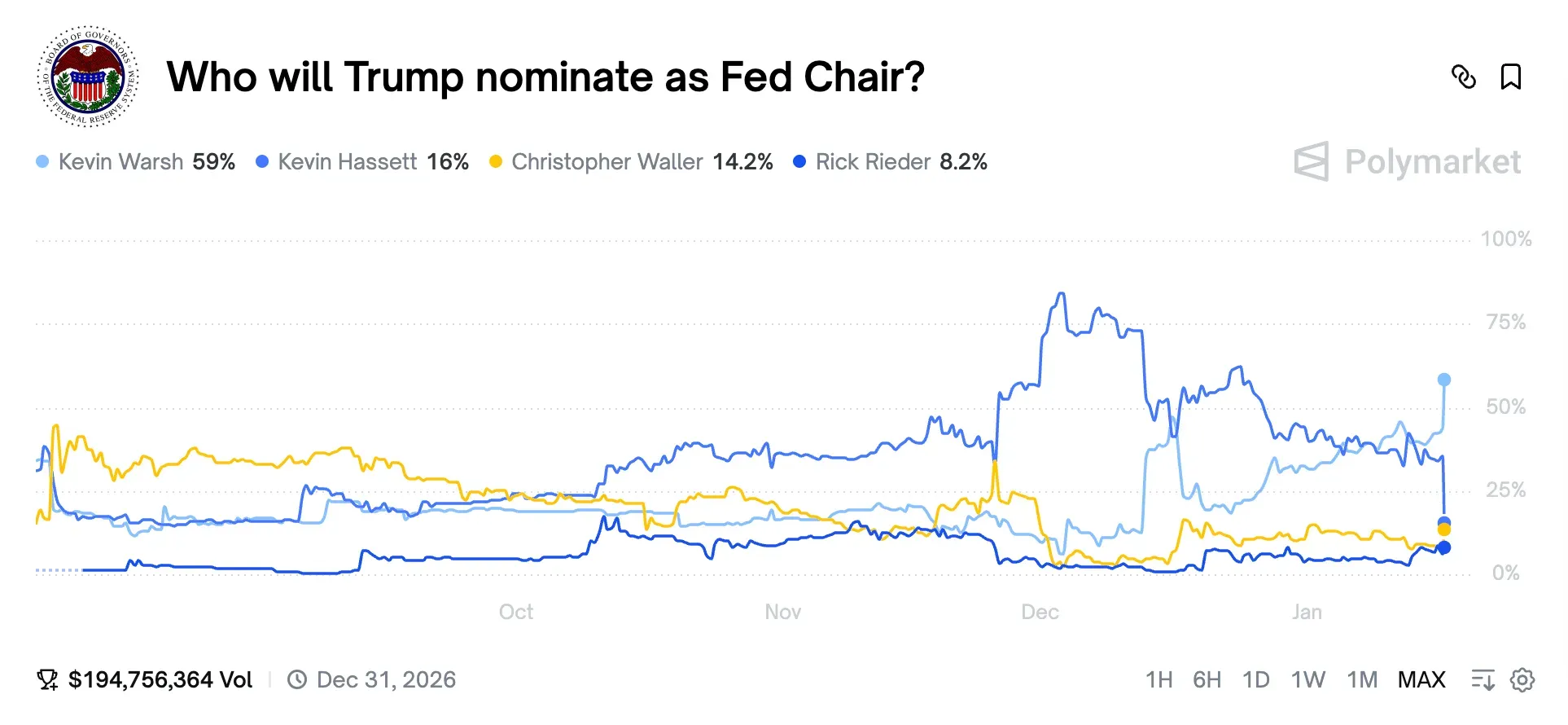Viewport: 1568px width, 725px height.
Task: Switch chart to 1D range
Action: pos(1255,679)
